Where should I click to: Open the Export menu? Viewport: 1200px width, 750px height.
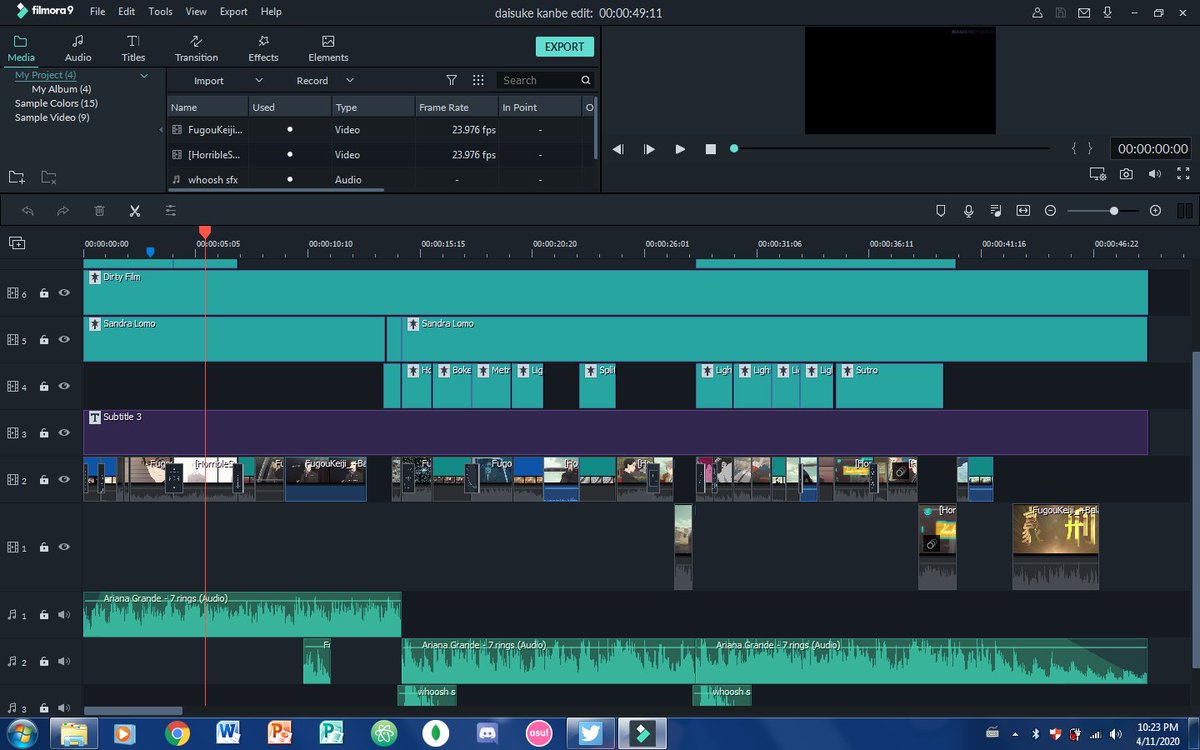click(x=233, y=12)
